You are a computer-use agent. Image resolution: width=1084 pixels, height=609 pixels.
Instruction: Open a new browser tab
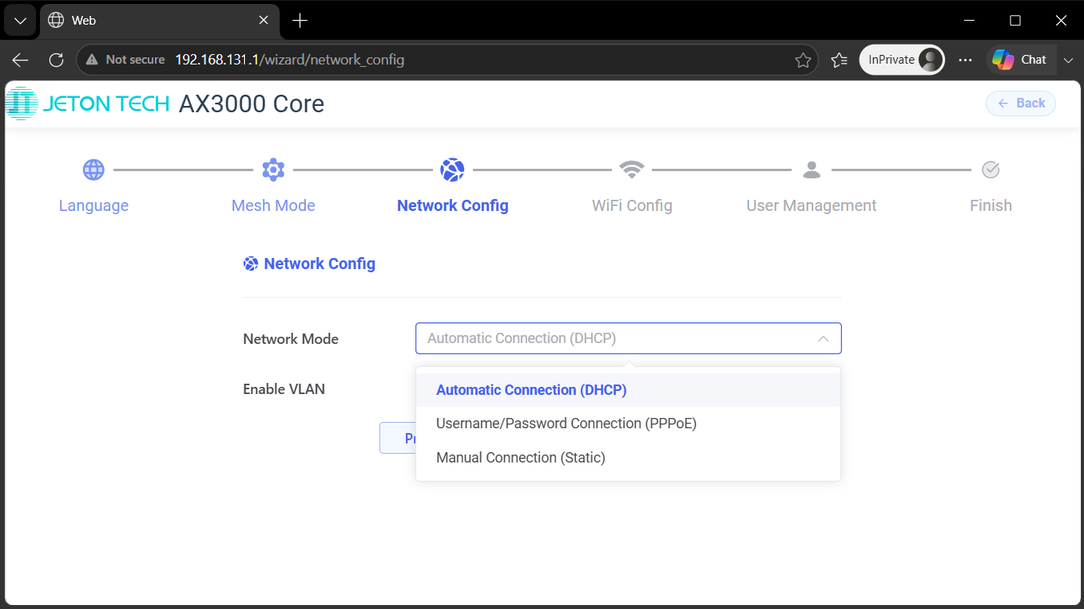(299, 21)
